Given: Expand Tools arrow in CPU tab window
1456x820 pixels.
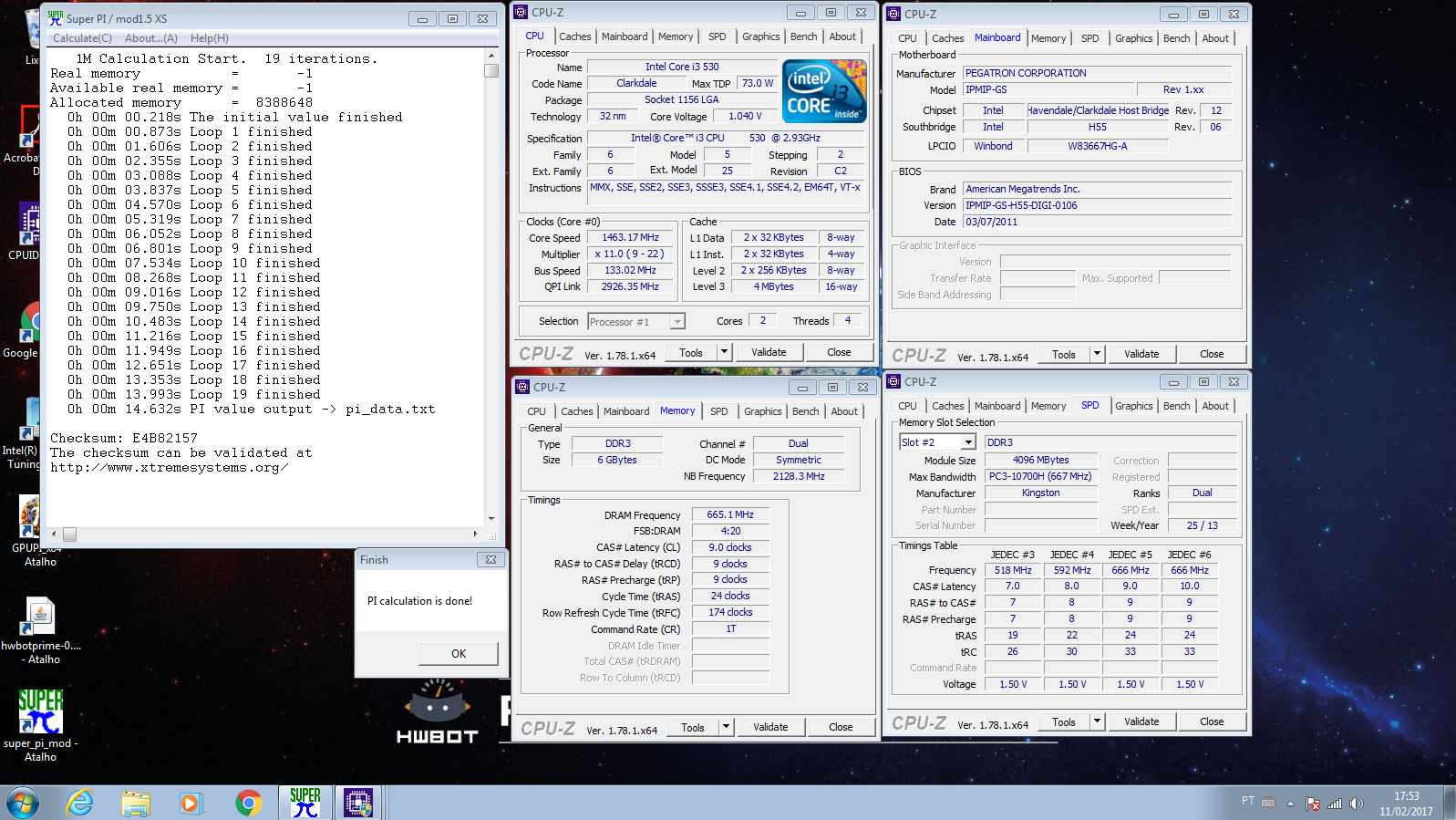Looking at the screenshot, I should click(725, 352).
